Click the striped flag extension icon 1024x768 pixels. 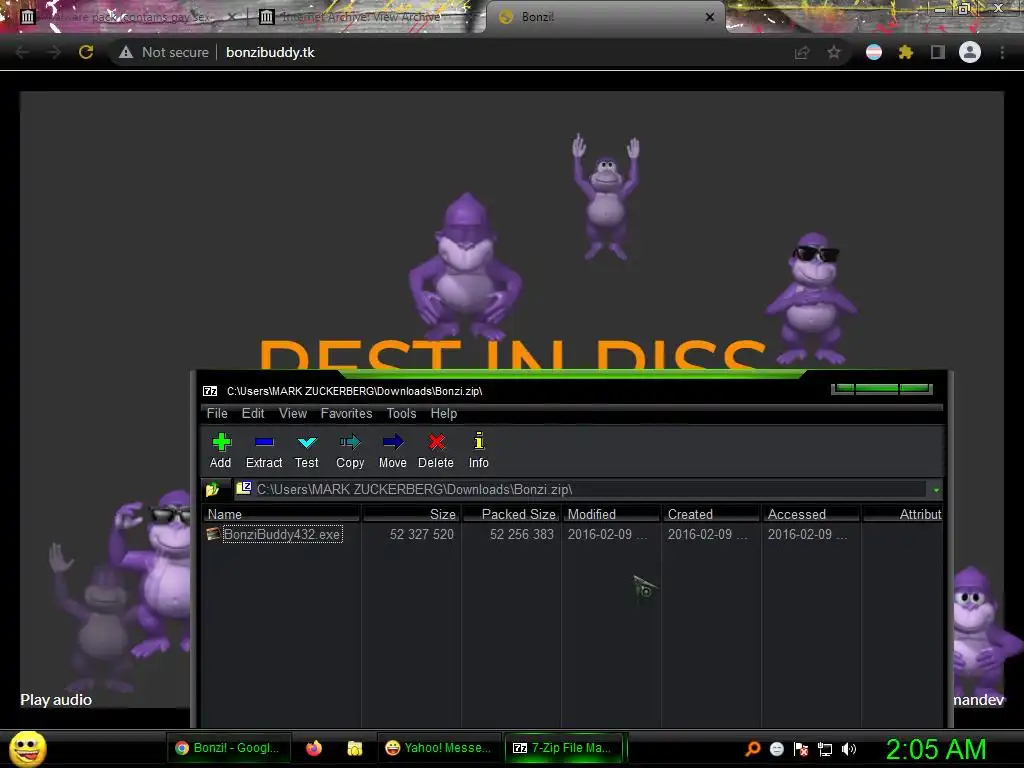pyautogui.click(x=874, y=52)
